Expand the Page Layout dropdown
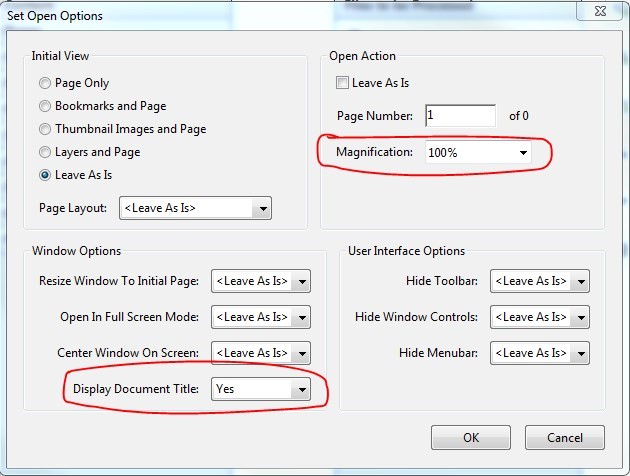This screenshot has height=476, width=630. (196, 208)
